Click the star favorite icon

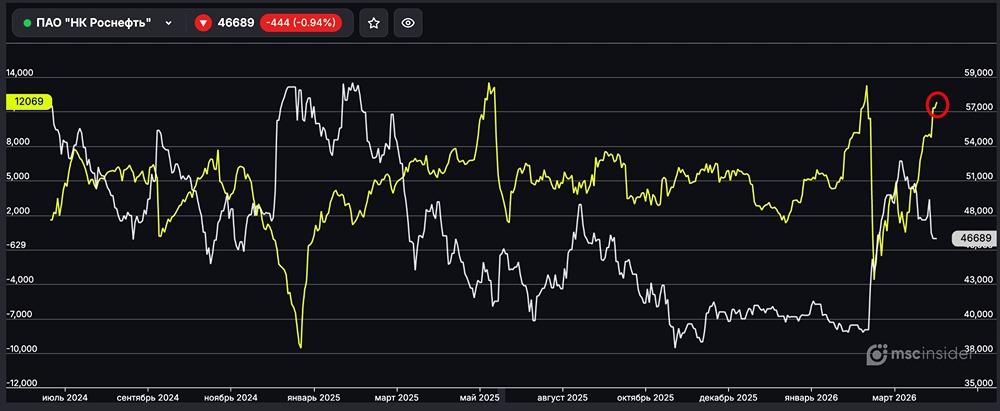[374, 23]
